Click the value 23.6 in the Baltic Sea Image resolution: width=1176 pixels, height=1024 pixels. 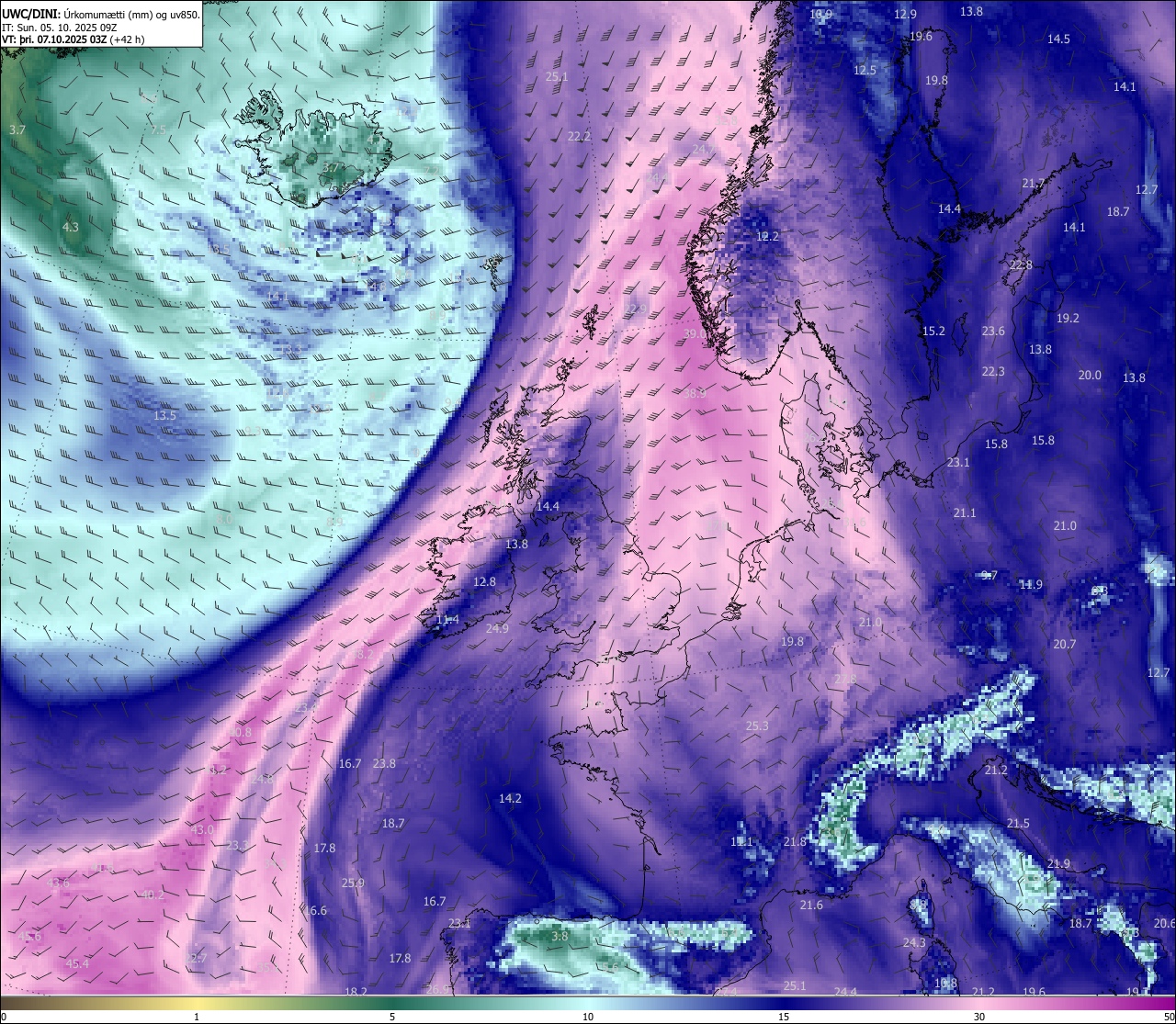point(993,332)
